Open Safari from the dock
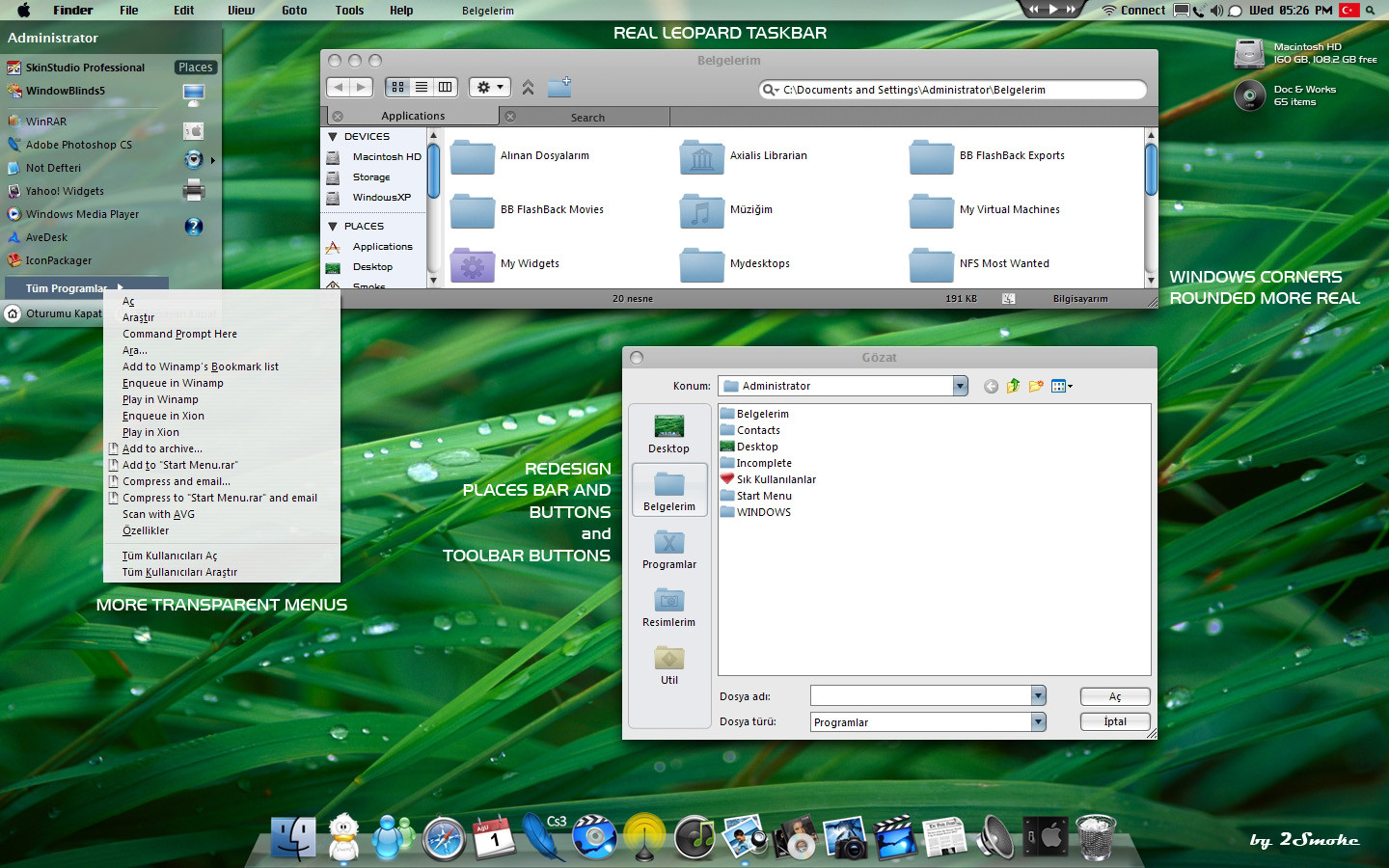This screenshot has height=868, width=1389. click(x=445, y=837)
